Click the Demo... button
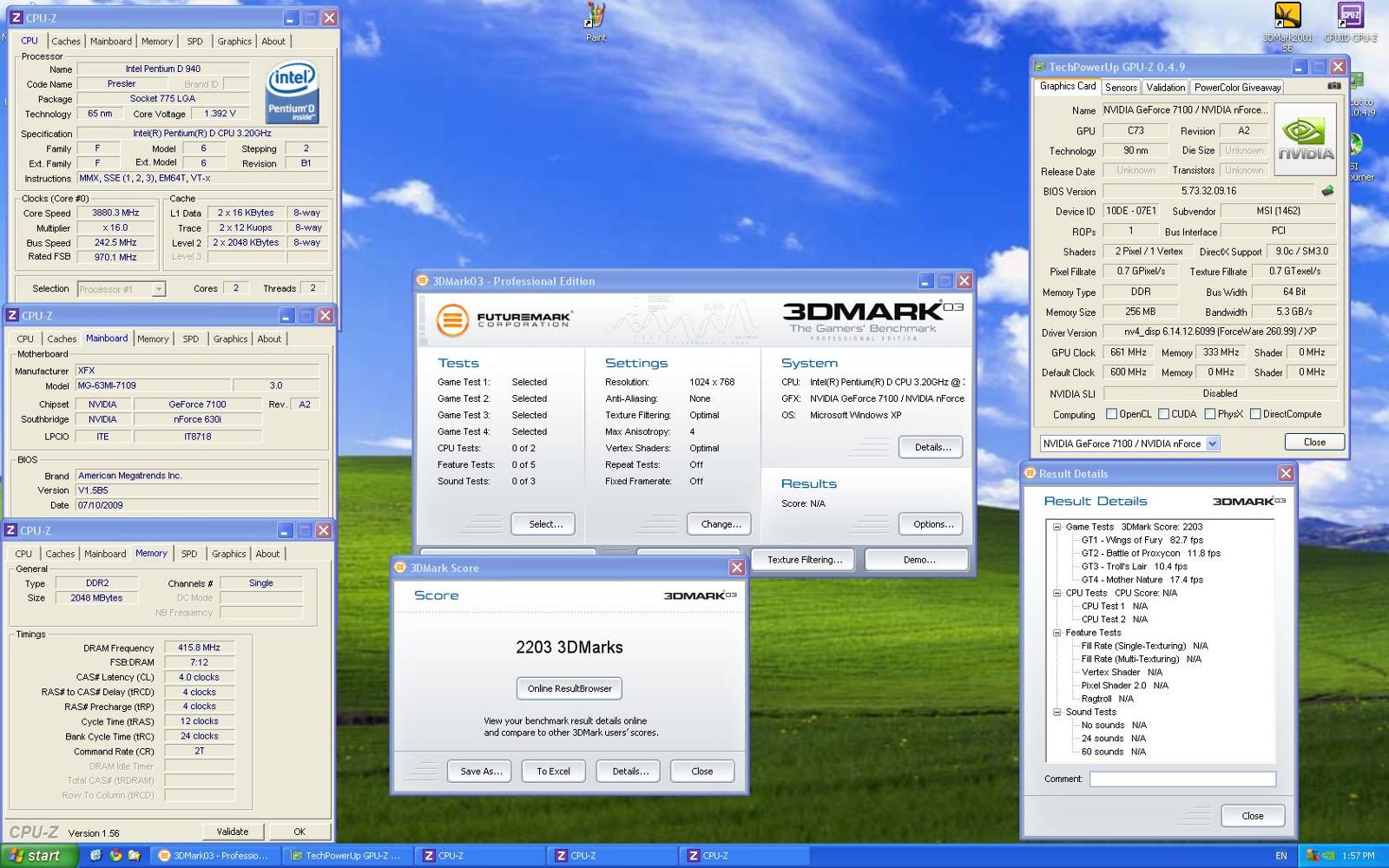 pos(917,559)
